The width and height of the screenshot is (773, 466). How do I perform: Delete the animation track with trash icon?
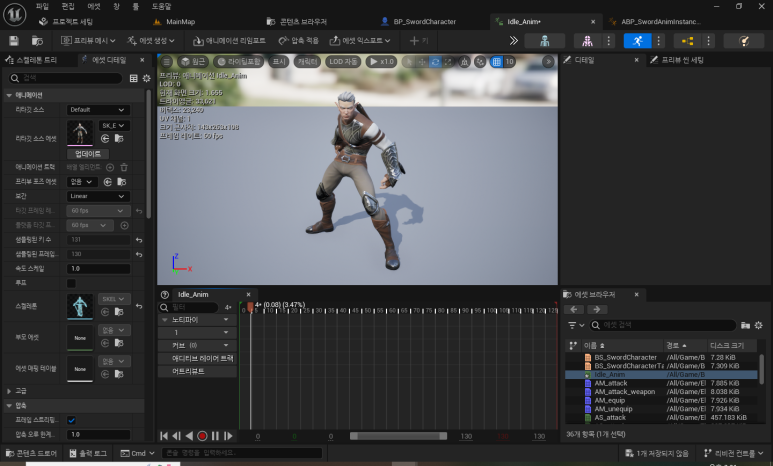click(124, 167)
